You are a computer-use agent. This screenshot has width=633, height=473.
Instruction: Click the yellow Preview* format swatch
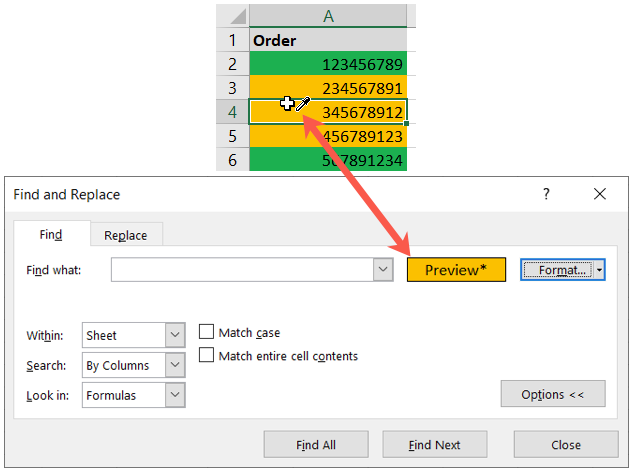click(x=456, y=270)
